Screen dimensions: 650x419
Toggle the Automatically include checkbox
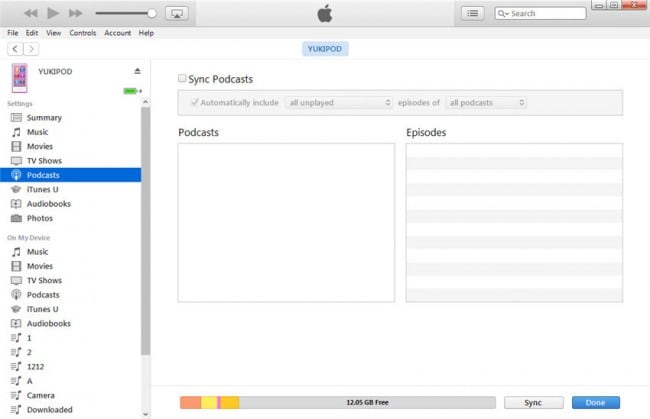coord(194,102)
